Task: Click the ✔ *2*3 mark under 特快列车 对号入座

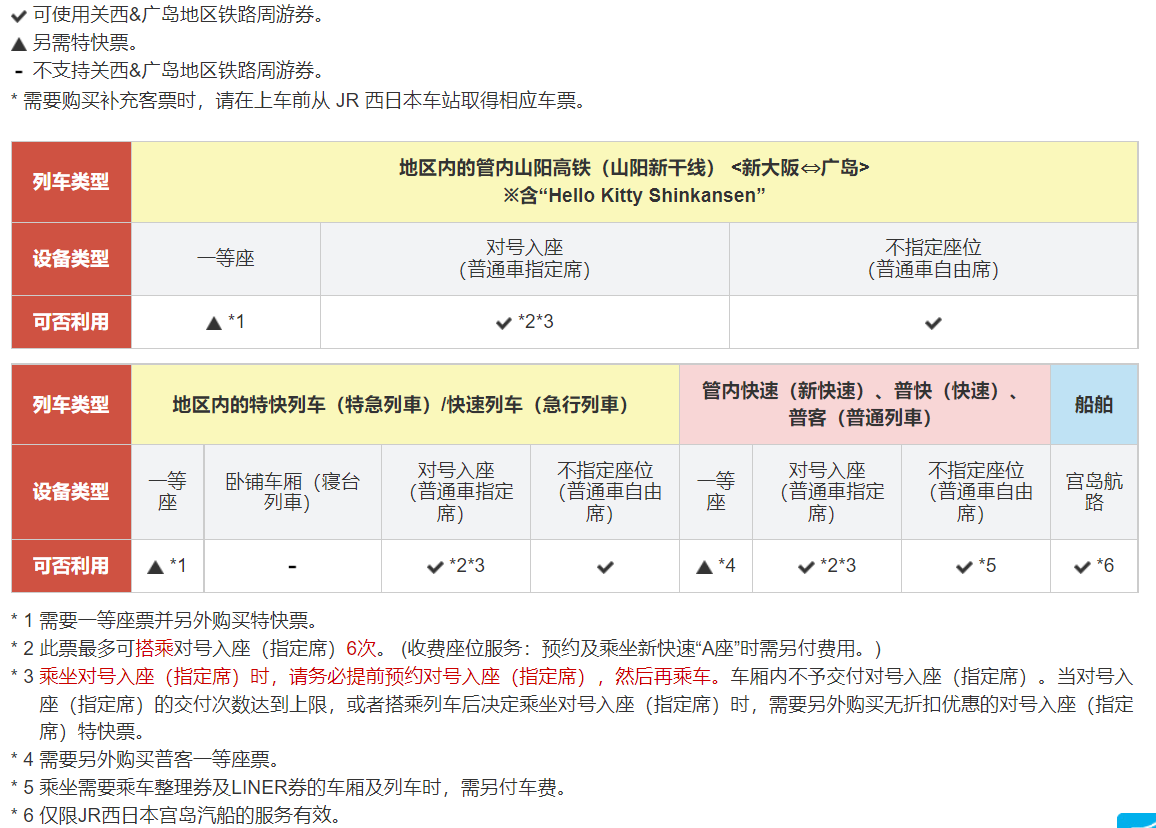Action: pos(454,565)
